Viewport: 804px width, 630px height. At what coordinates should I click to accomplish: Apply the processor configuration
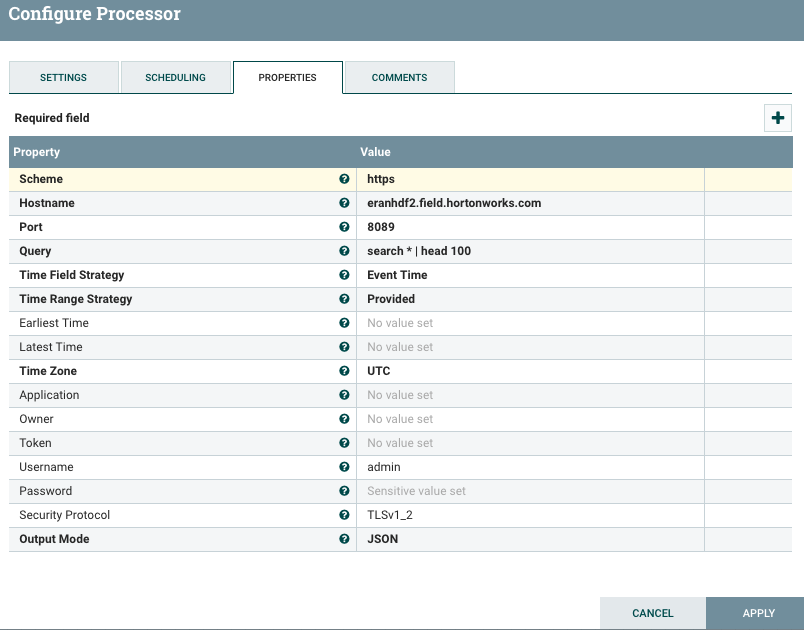pyautogui.click(x=757, y=613)
